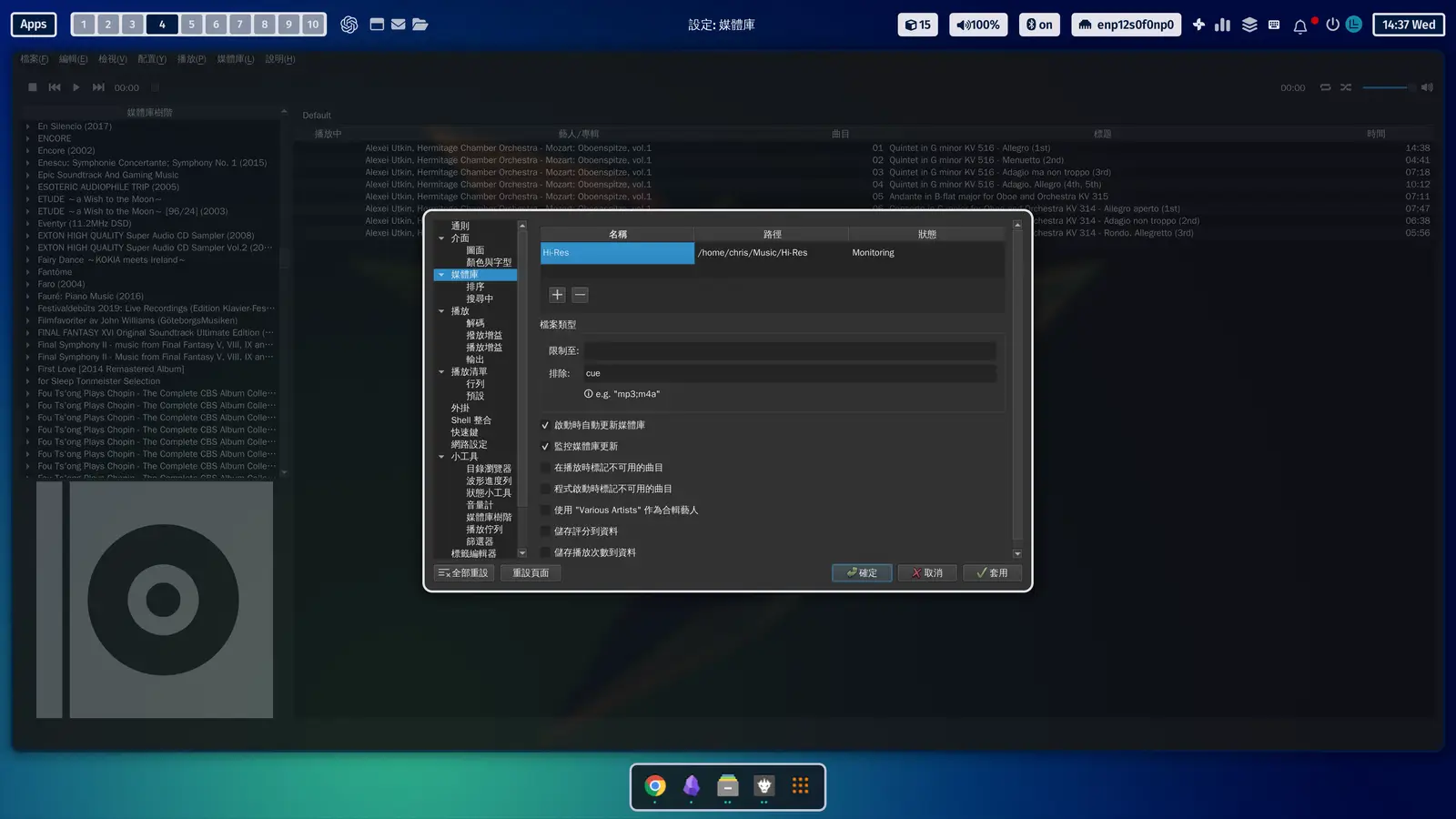Collapse the 小工具 tree section
This screenshot has height=819, width=1456.
[x=441, y=457]
